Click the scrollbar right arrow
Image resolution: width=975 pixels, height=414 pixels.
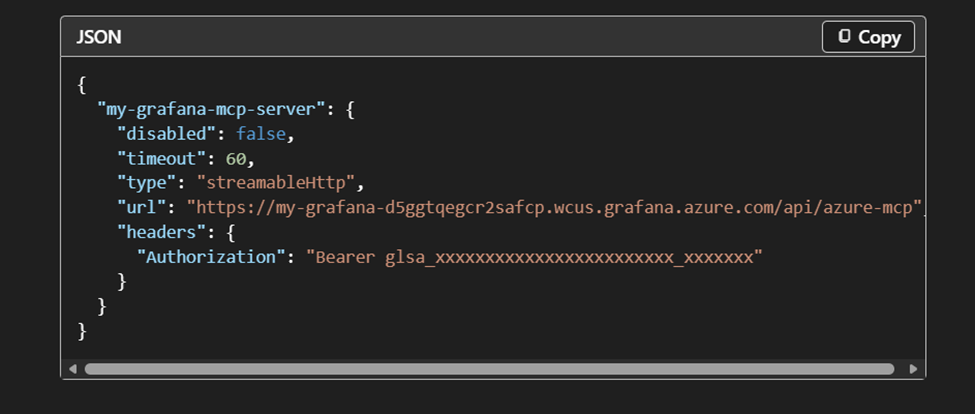tap(913, 369)
